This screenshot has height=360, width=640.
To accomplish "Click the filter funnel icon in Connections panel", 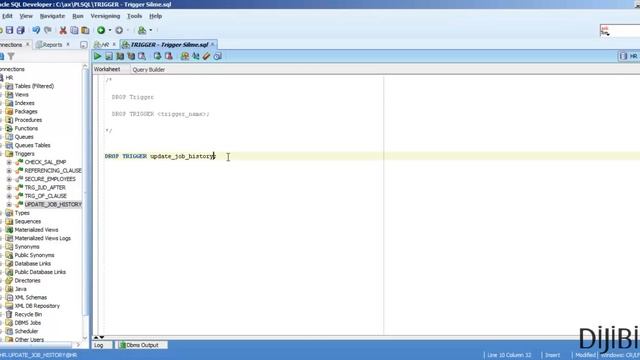I will point(11,56).
